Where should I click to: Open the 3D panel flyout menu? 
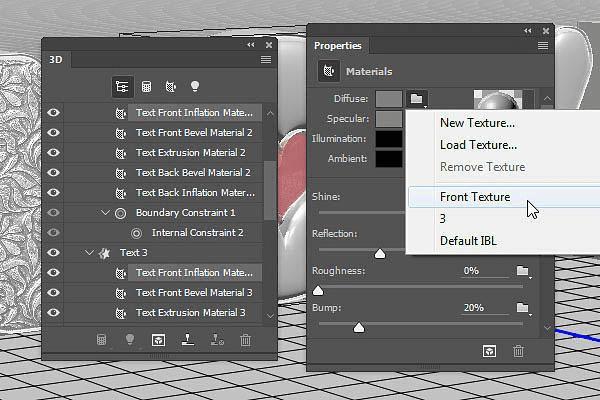click(x=266, y=59)
